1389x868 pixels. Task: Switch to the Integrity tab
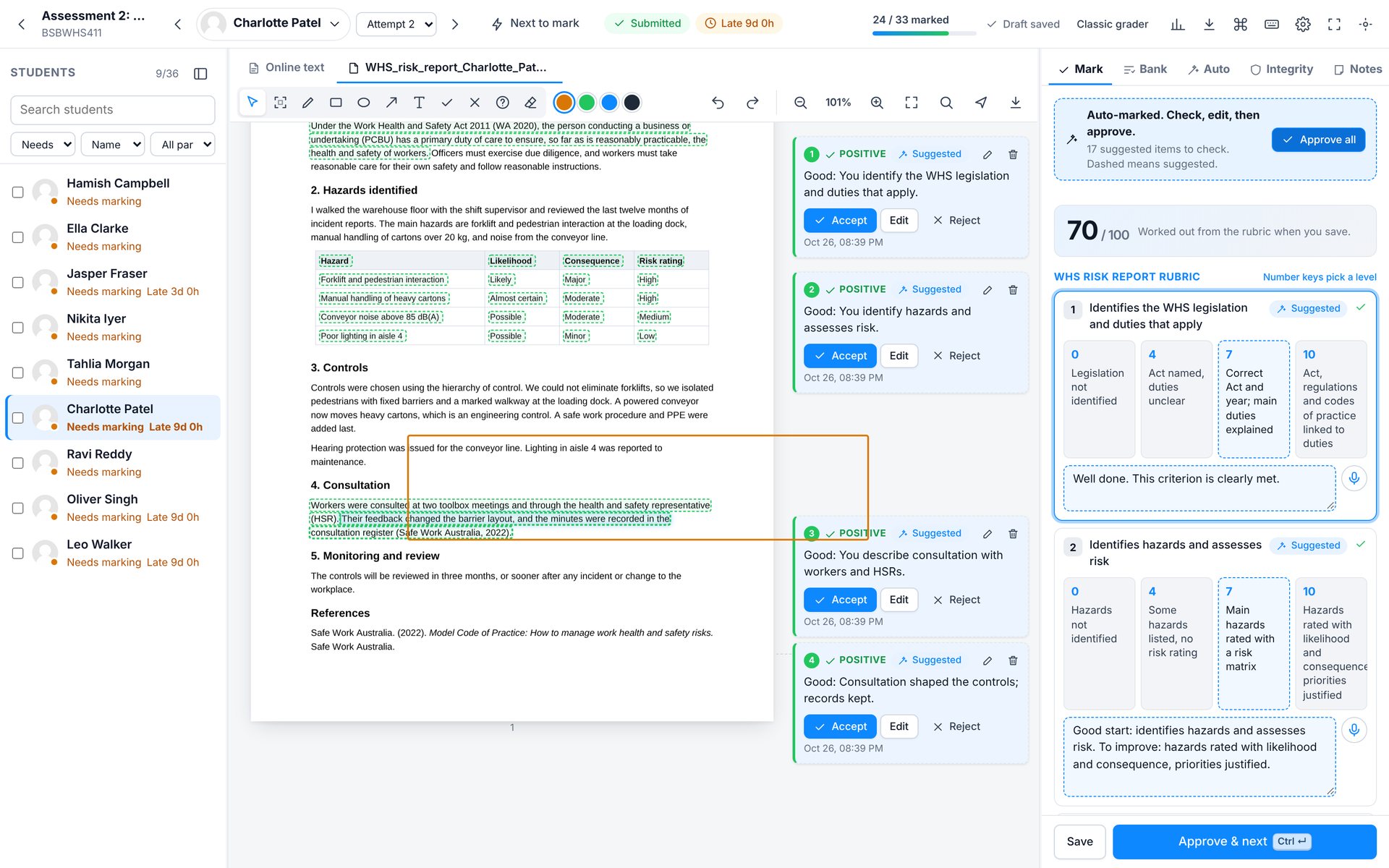pyautogui.click(x=1282, y=69)
